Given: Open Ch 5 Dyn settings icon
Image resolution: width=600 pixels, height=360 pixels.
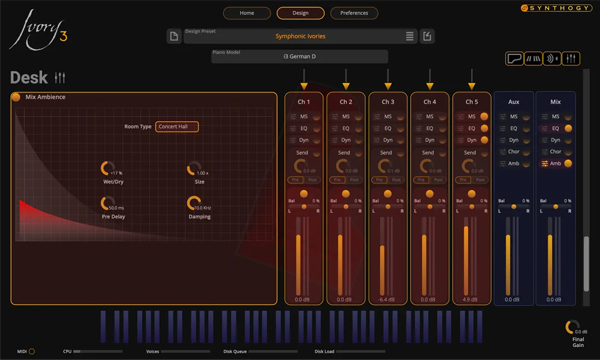Looking at the screenshot, I should pos(461,140).
